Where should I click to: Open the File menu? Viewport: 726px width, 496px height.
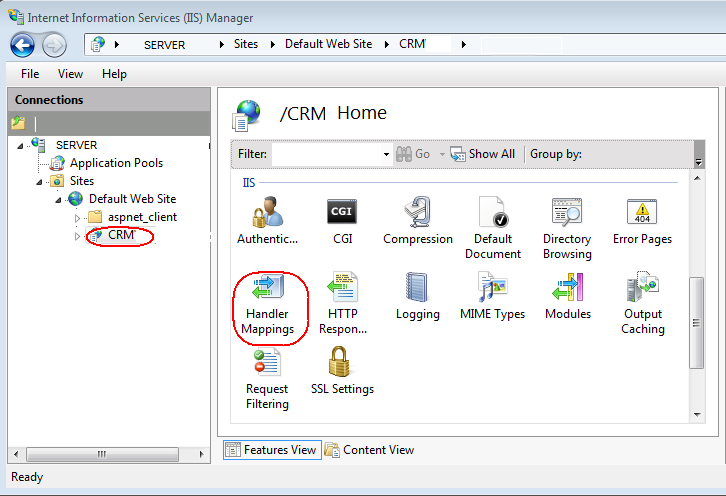[x=30, y=74]
